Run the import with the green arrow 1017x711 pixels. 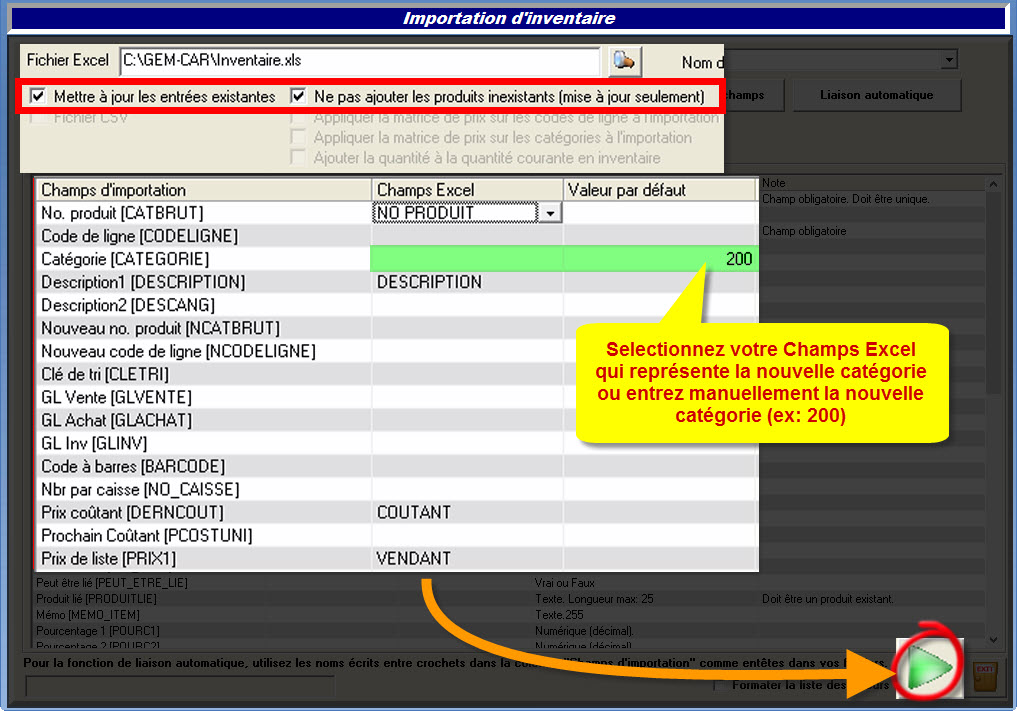(929, 668)
